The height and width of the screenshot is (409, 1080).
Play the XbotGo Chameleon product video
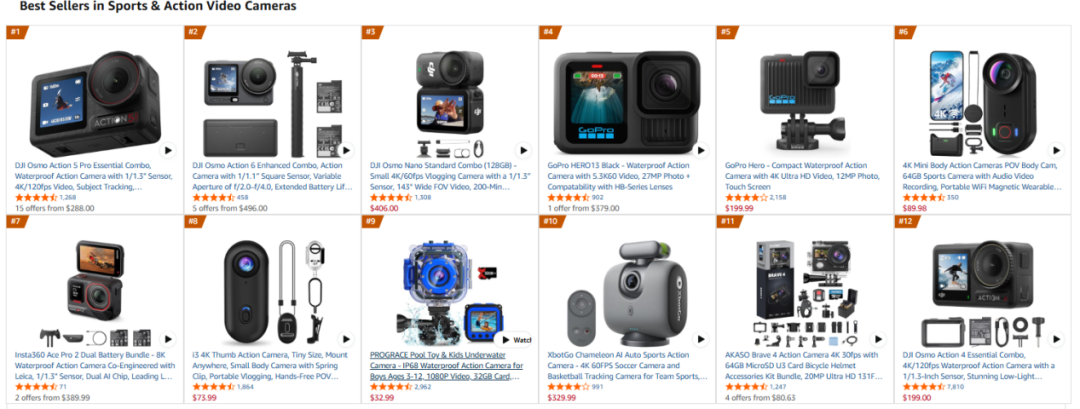pos(701,339)
